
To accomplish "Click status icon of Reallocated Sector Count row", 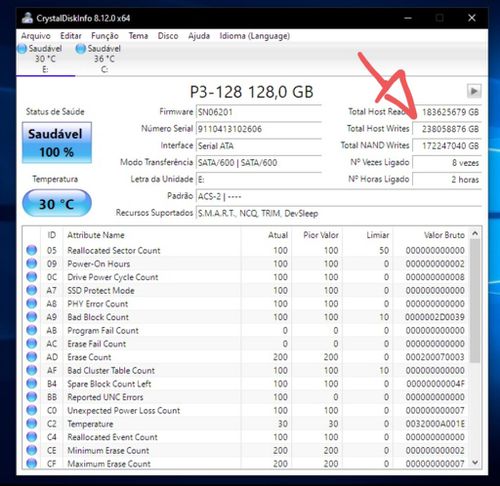I will point(31,250).
